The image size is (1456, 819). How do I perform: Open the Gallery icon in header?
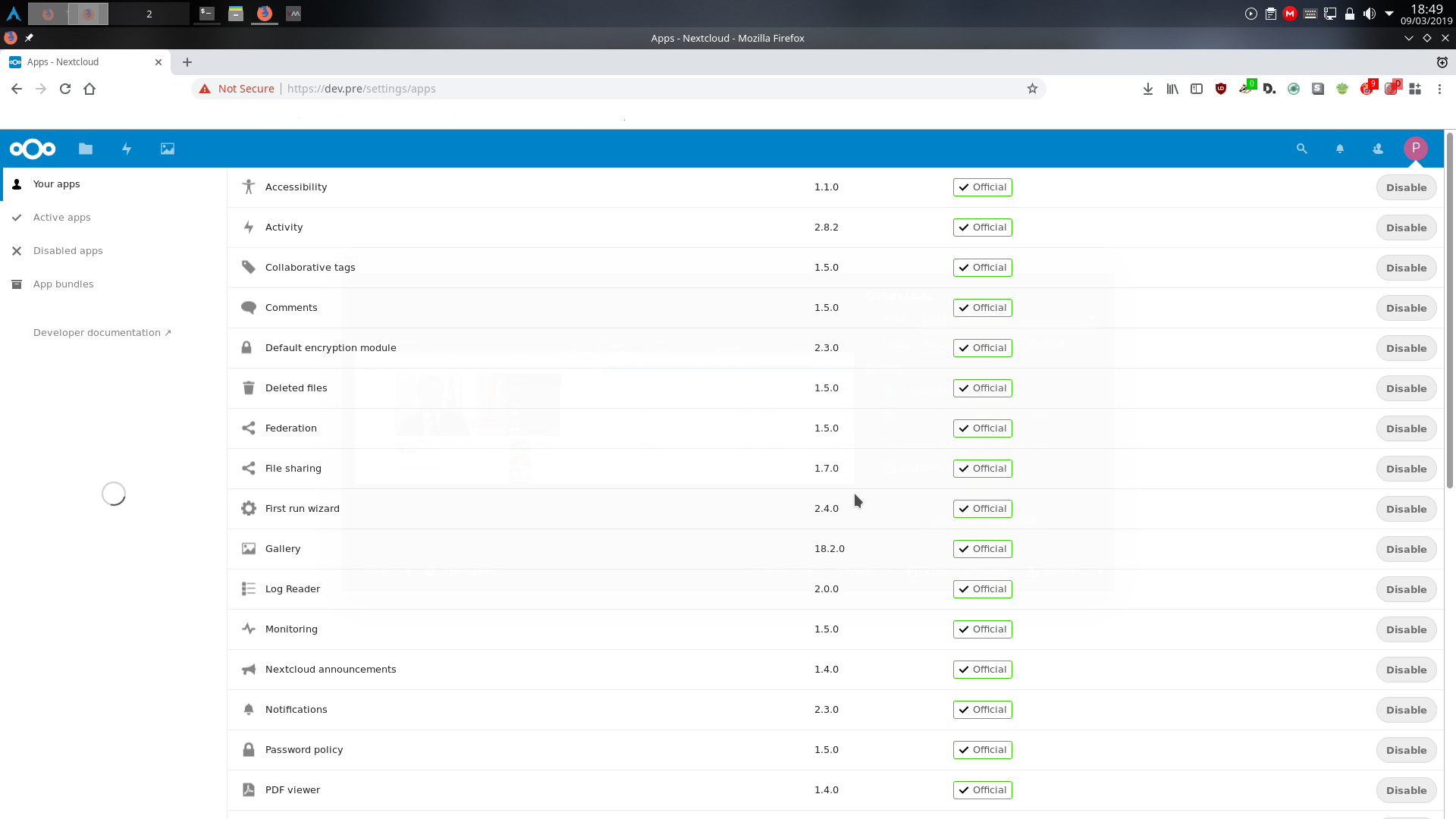click(168, 149)
